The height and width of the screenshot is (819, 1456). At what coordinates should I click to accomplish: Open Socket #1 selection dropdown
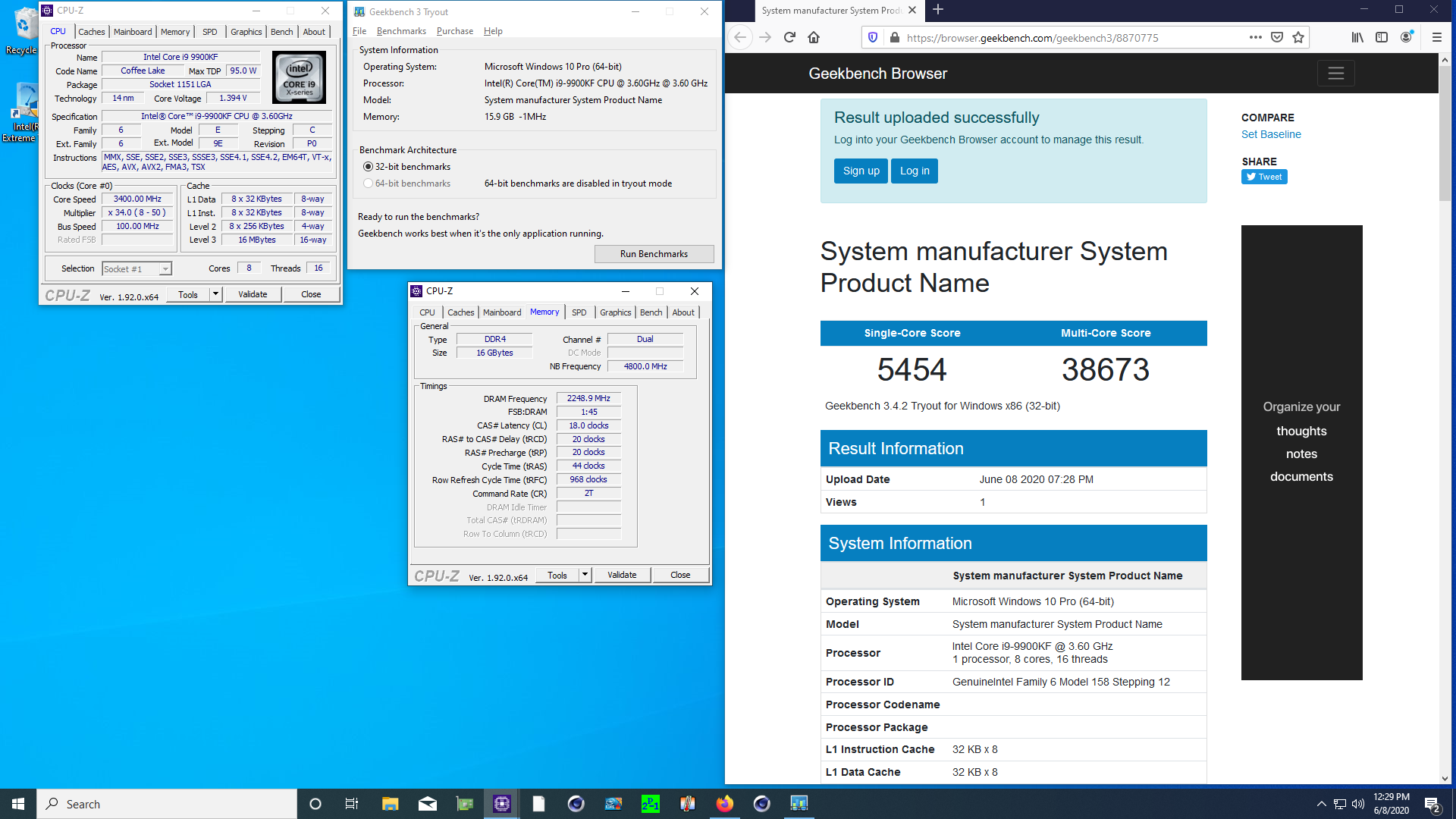pos(137,269)
